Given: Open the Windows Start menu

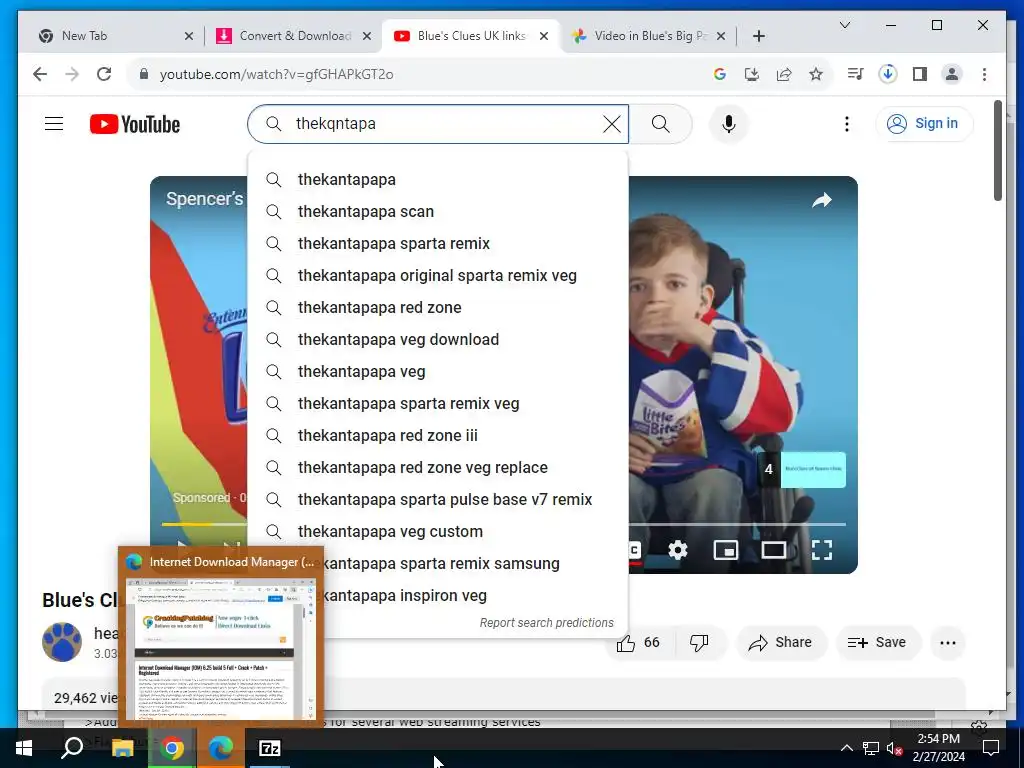Looking at the screenshot, I should [x=24, y=748].
